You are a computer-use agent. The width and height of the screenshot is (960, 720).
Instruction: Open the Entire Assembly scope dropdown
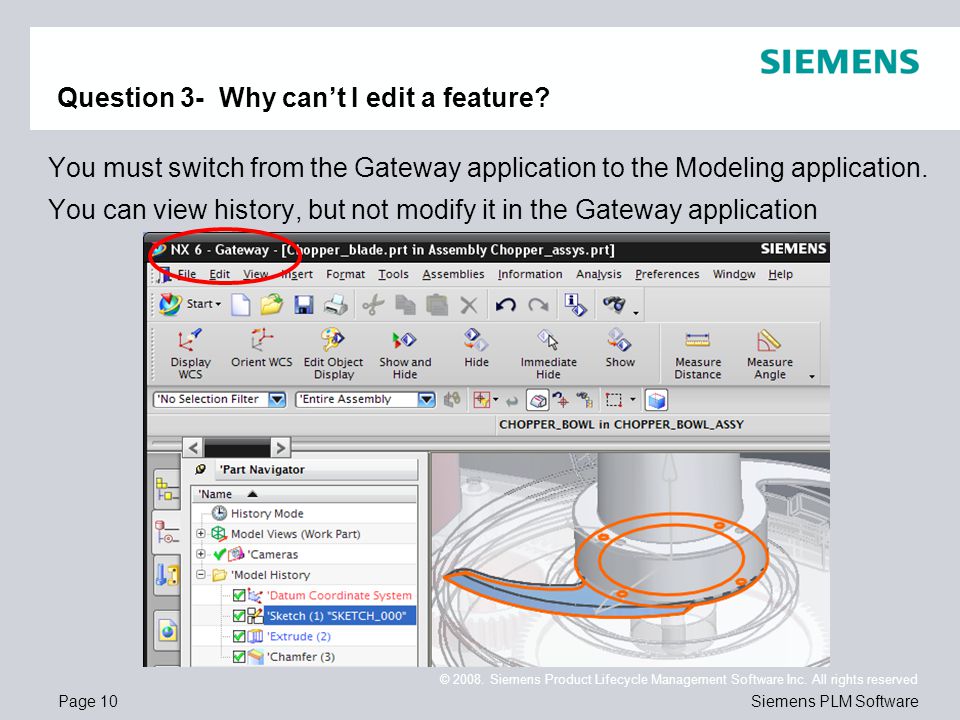tap(426, 400)
